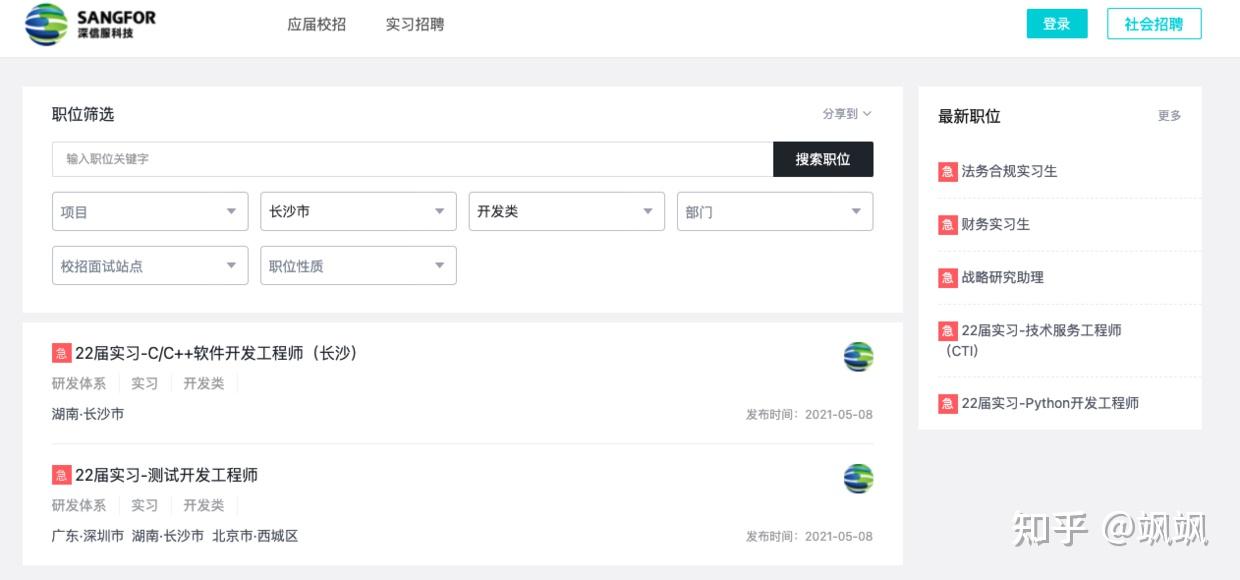This screenshot has width=1240, height=580.
Task: Click the urgent badge on C/C++软件开发工程师 job
Action: point(61,353)
